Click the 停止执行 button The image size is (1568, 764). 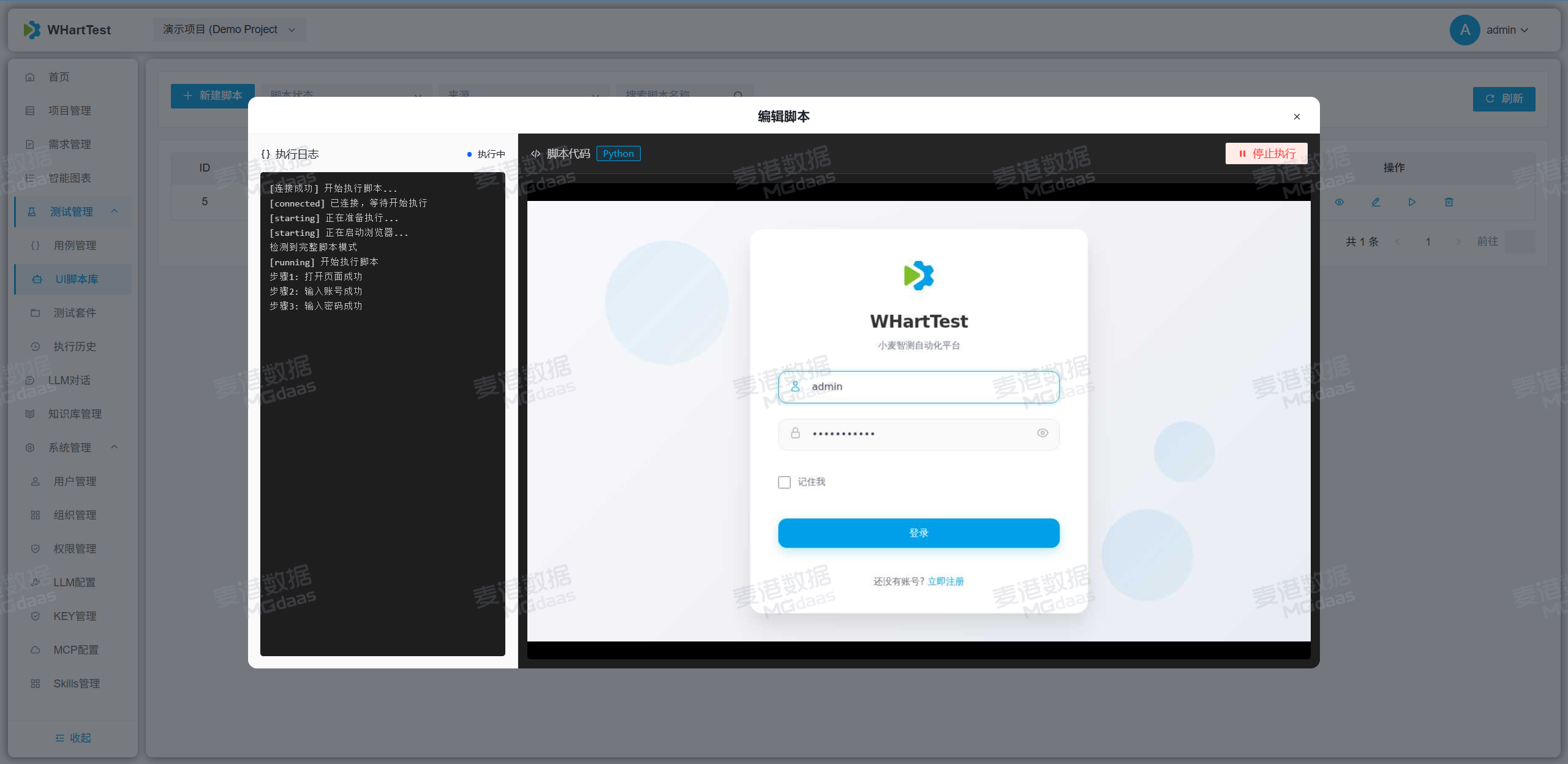1266,154
